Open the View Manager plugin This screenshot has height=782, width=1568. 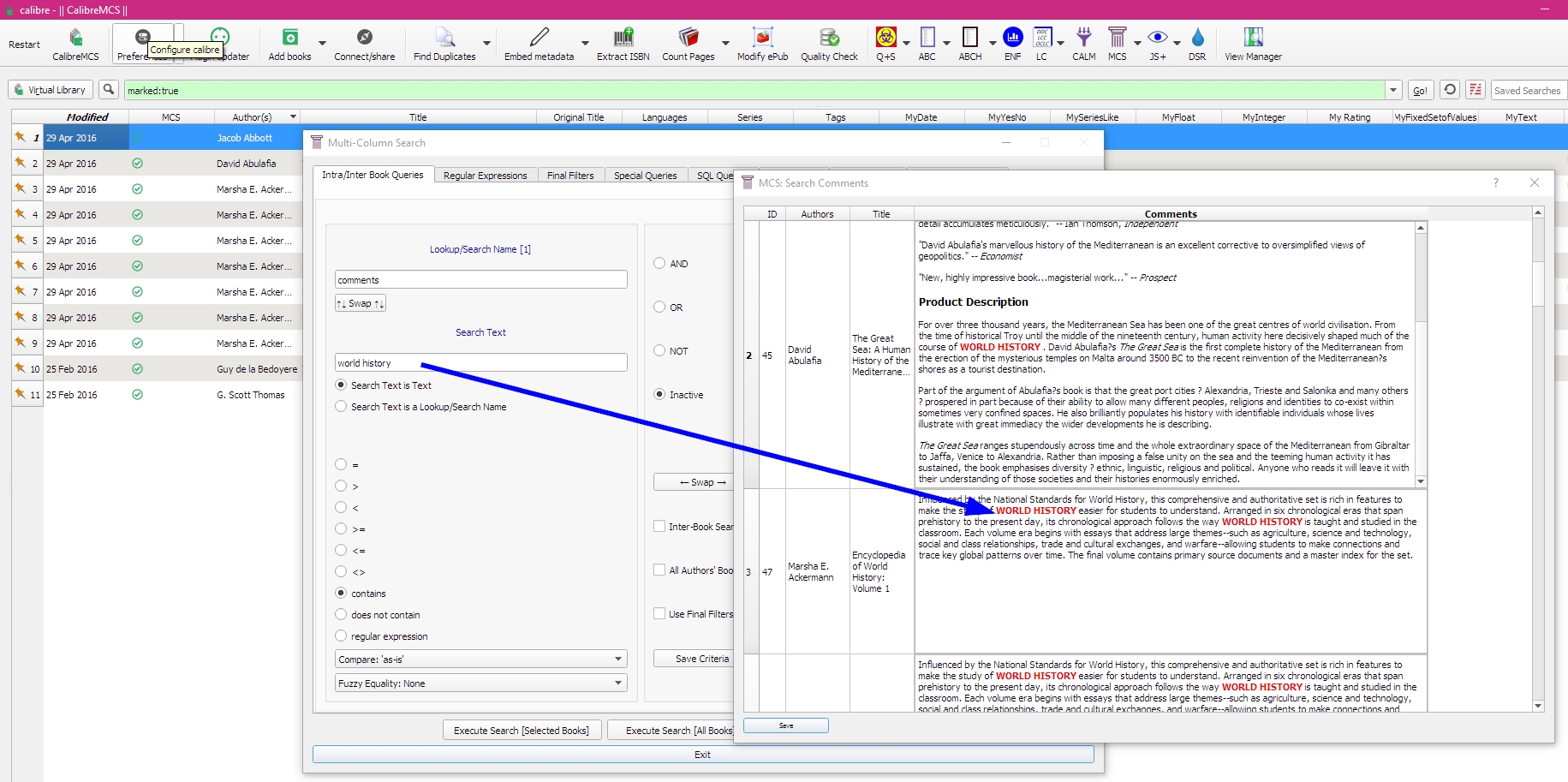point(1253,39)
